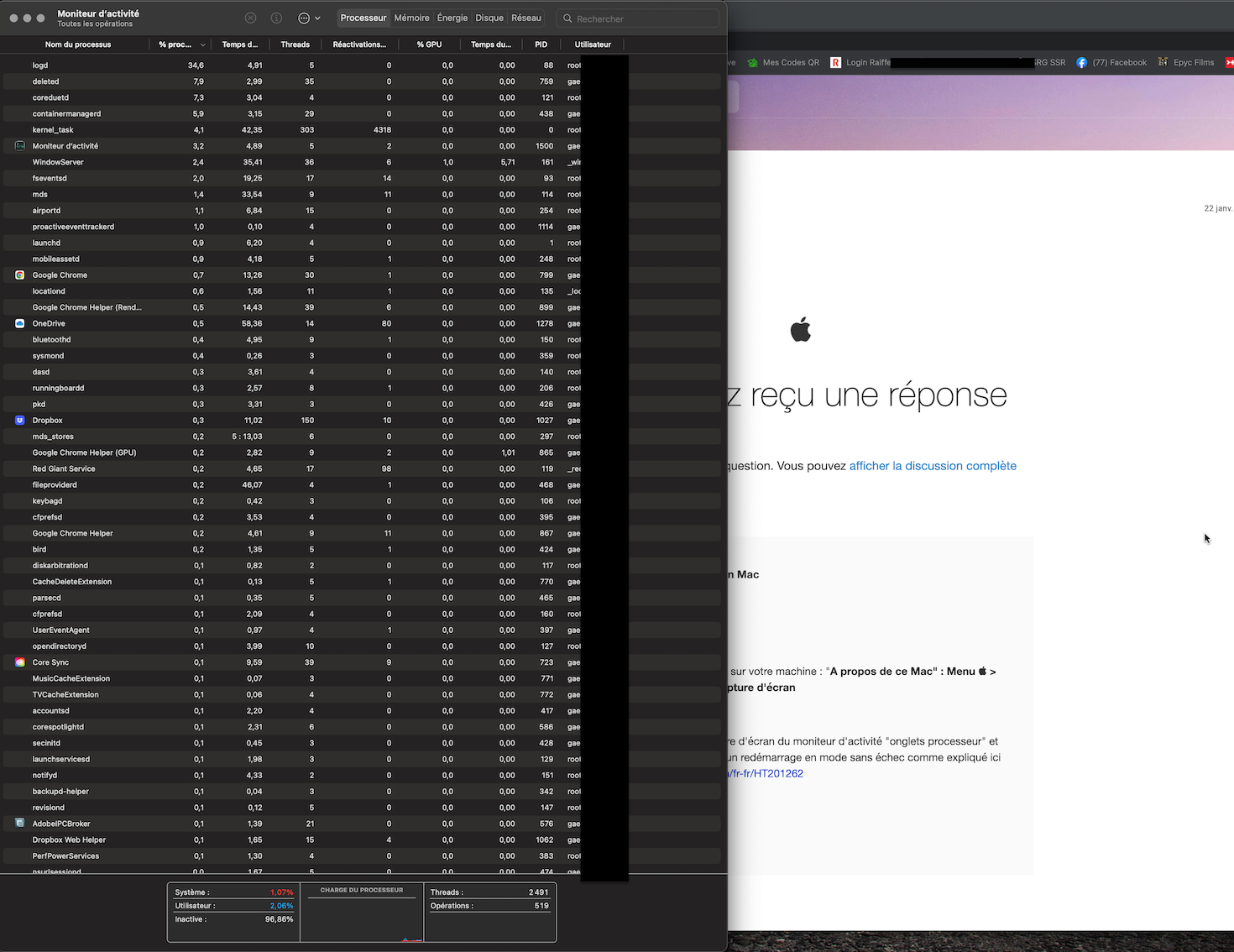1234x952 pixels.
Task: Click the Rechercher search field
Action: pos(642,18)
